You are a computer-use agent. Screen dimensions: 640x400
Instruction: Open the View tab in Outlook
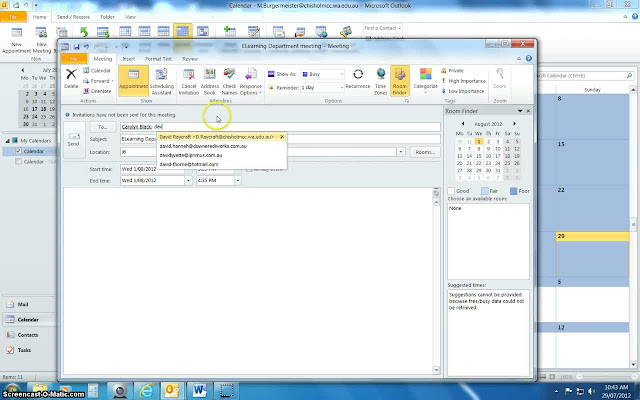click(130, 17)
